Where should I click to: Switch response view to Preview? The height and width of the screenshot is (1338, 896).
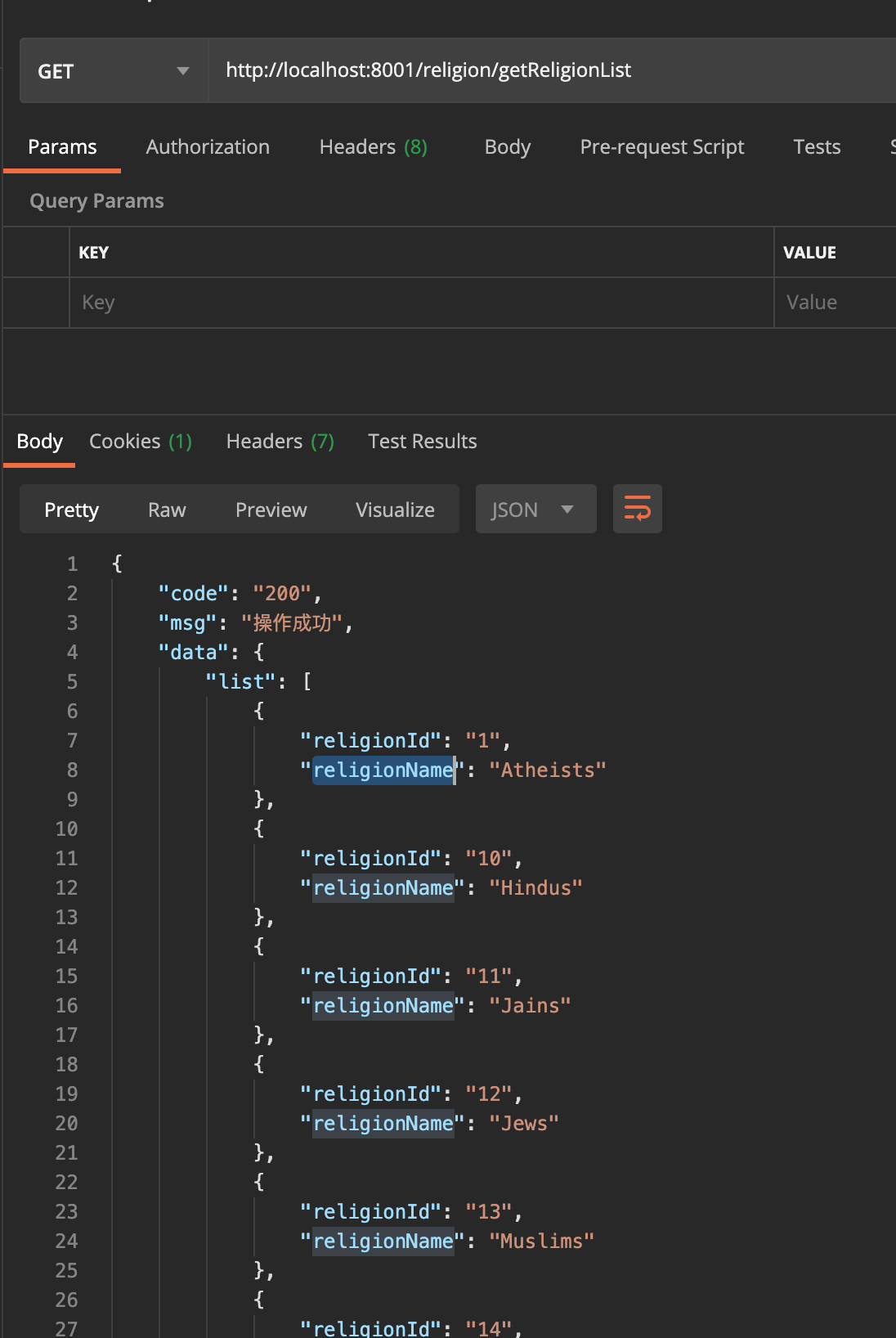[x=271, y=510]
